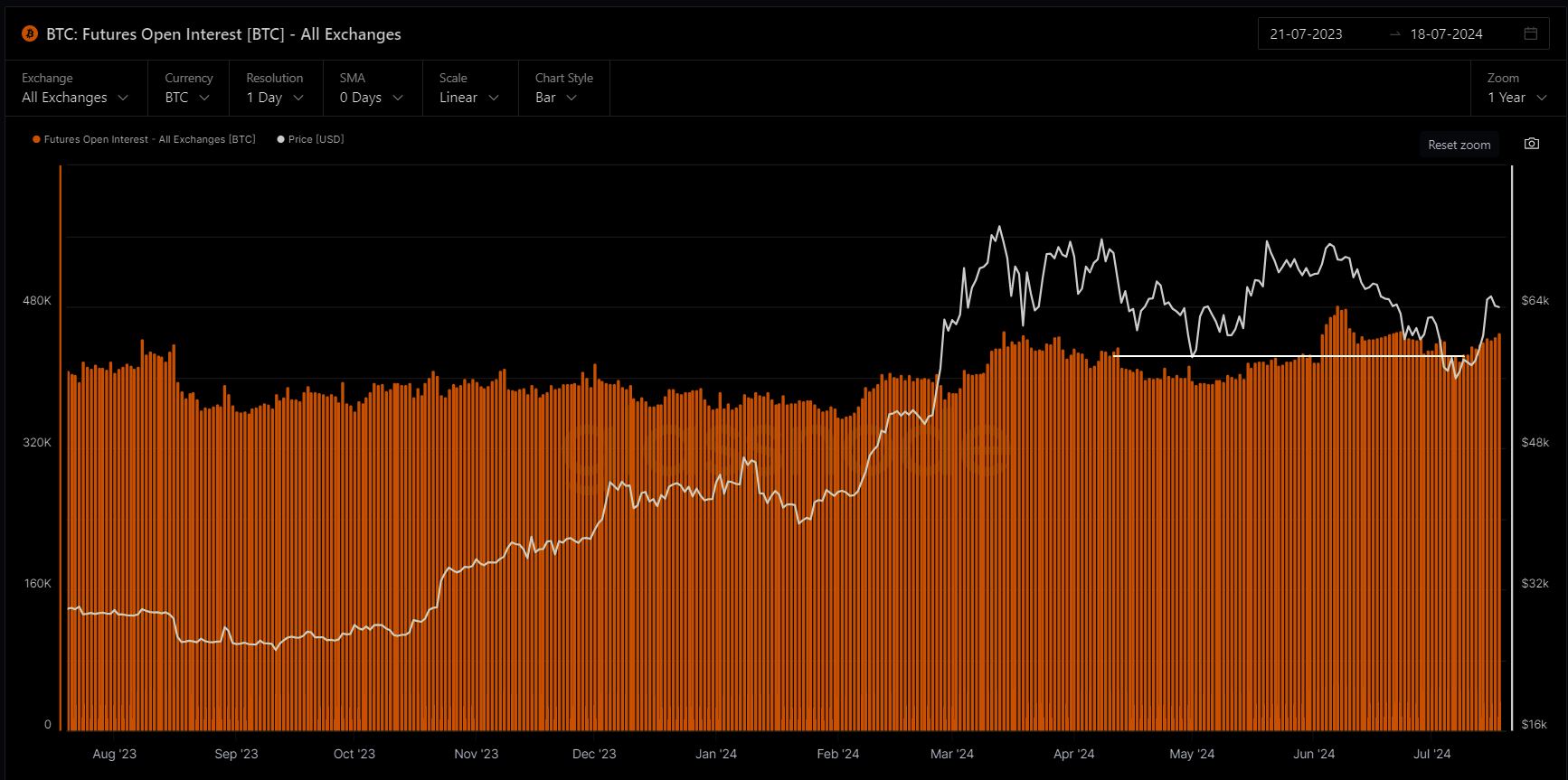Click the arrow between date range values
1568x780 pixels.
1395,34
